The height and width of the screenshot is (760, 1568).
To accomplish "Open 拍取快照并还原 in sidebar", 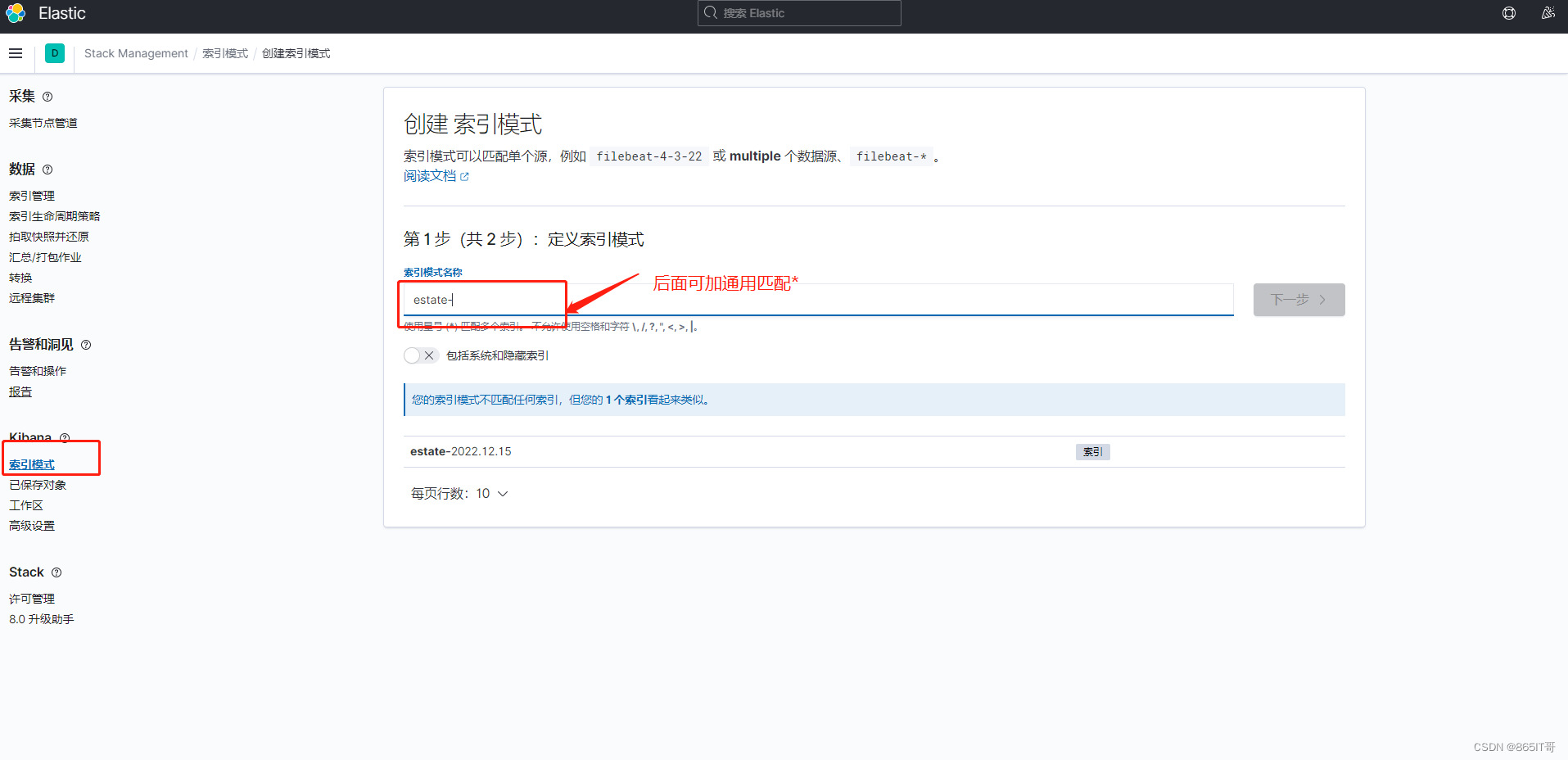I will tap(49, 237).
